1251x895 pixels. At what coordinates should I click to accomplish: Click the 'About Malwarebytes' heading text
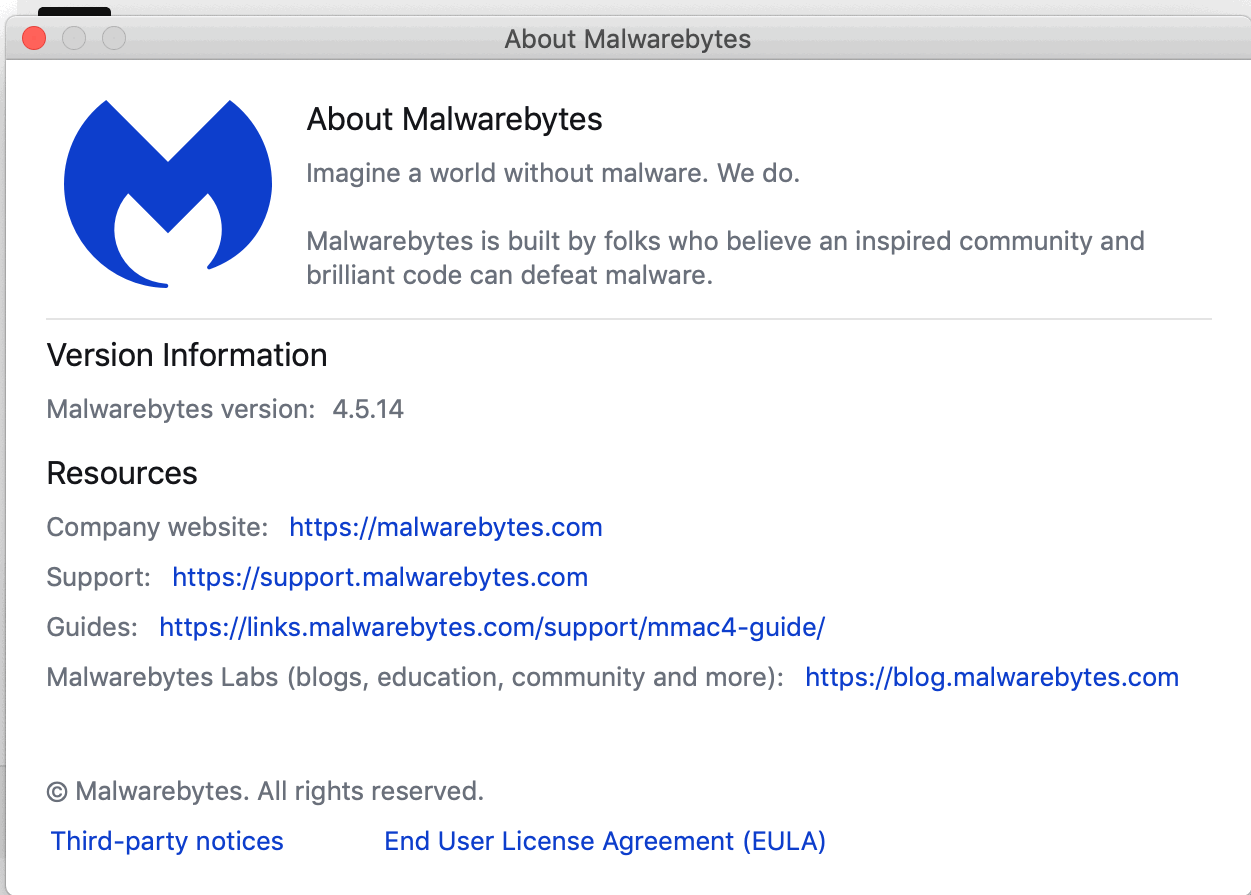coord(454,120)
